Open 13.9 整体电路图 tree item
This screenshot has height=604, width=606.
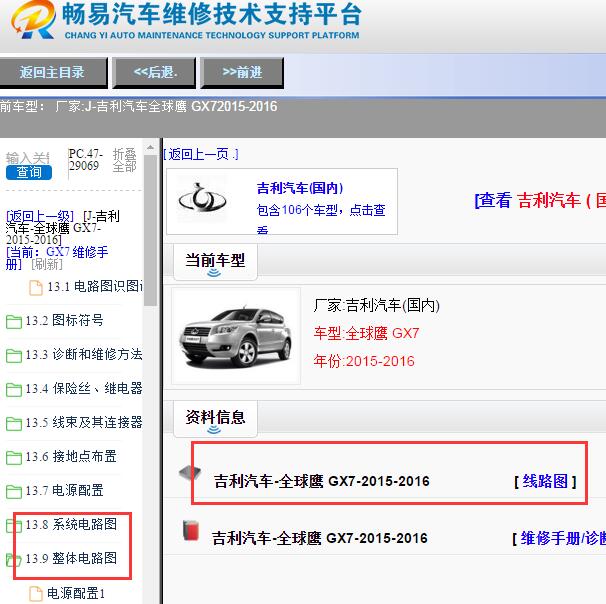point(71,558)
